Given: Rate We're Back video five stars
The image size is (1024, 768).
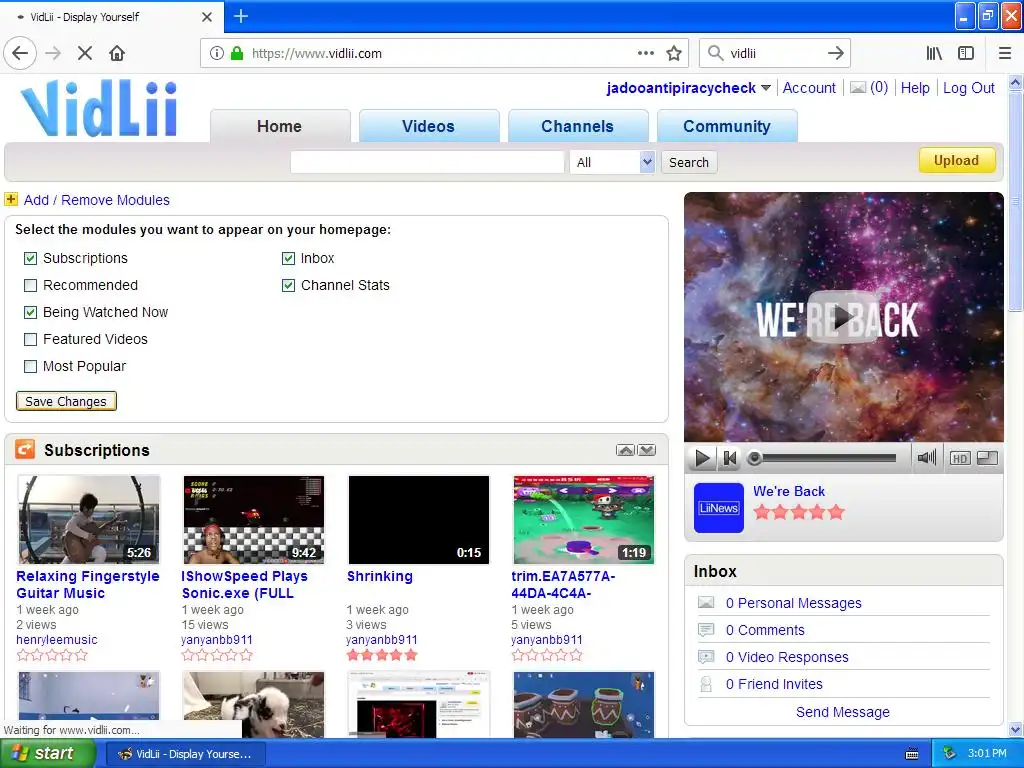Looking at the screenshot, I should [x=836, y=512].
